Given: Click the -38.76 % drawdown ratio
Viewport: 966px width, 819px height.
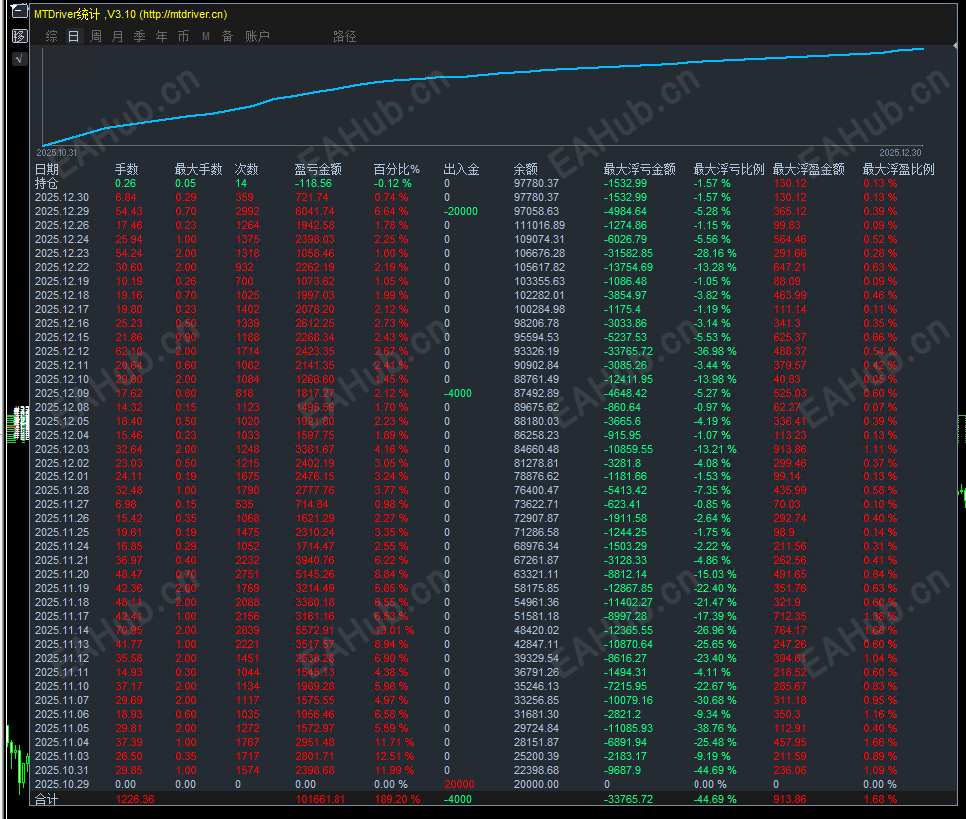Looking at the screenshot, I should click(715, 728).
